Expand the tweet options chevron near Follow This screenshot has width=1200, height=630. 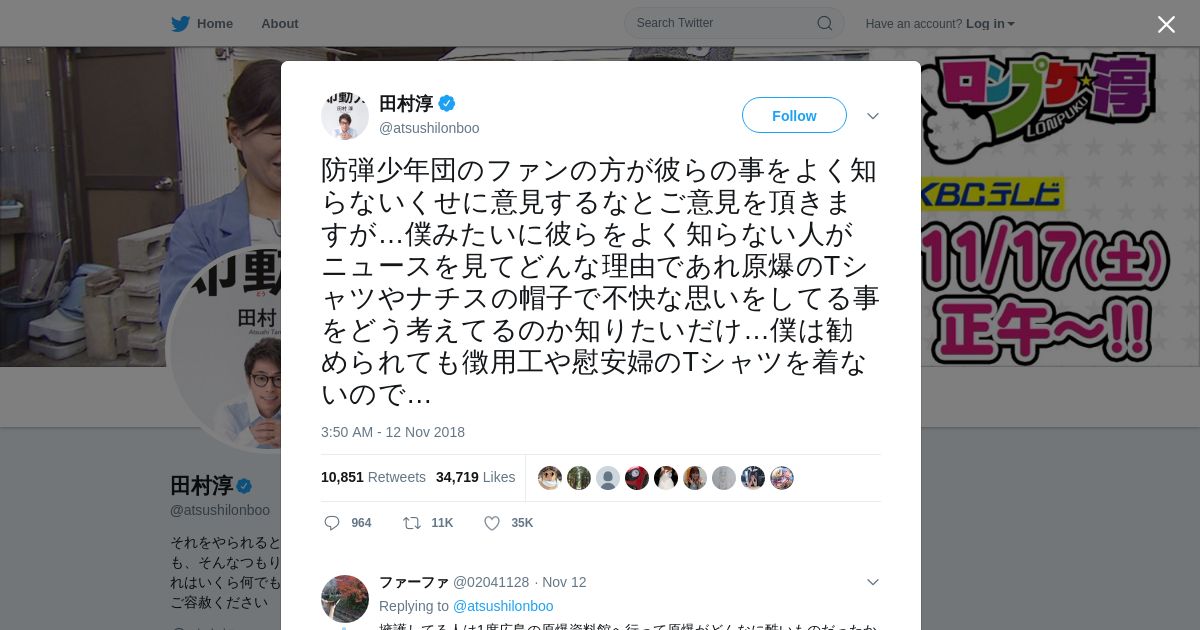[873, 116]
